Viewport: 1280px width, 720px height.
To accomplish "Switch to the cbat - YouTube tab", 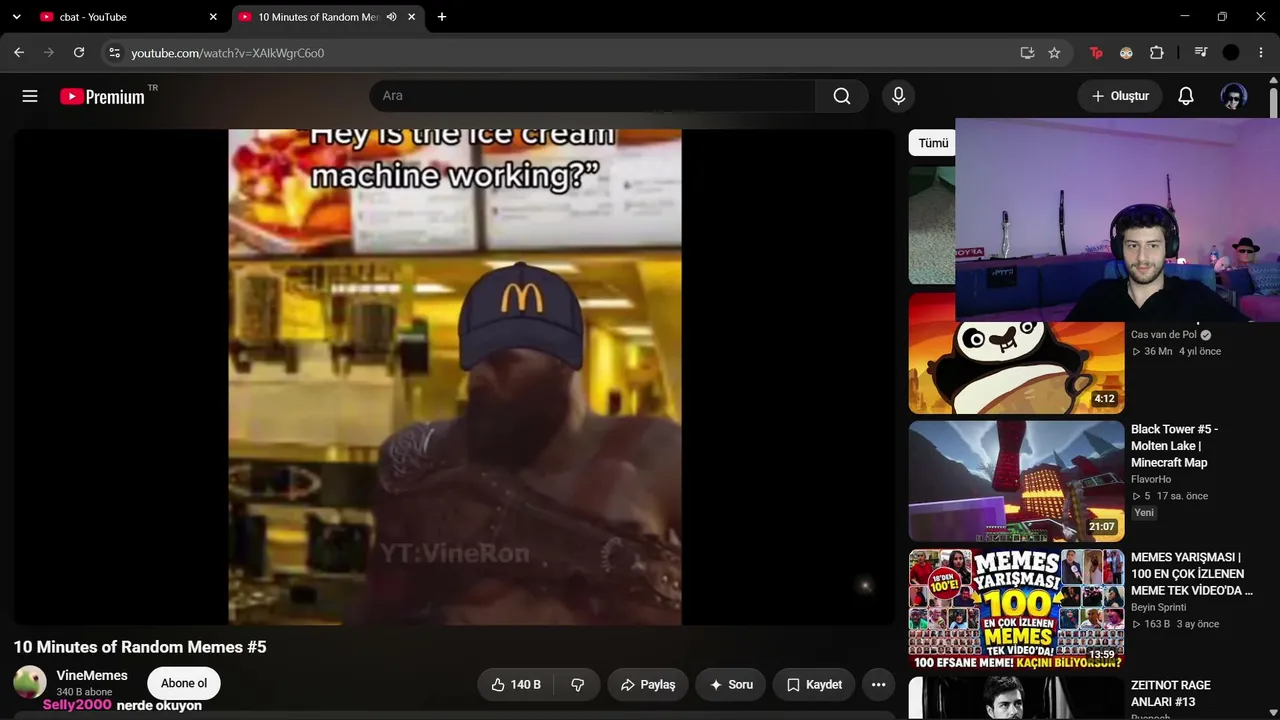I will coord(129,17).
